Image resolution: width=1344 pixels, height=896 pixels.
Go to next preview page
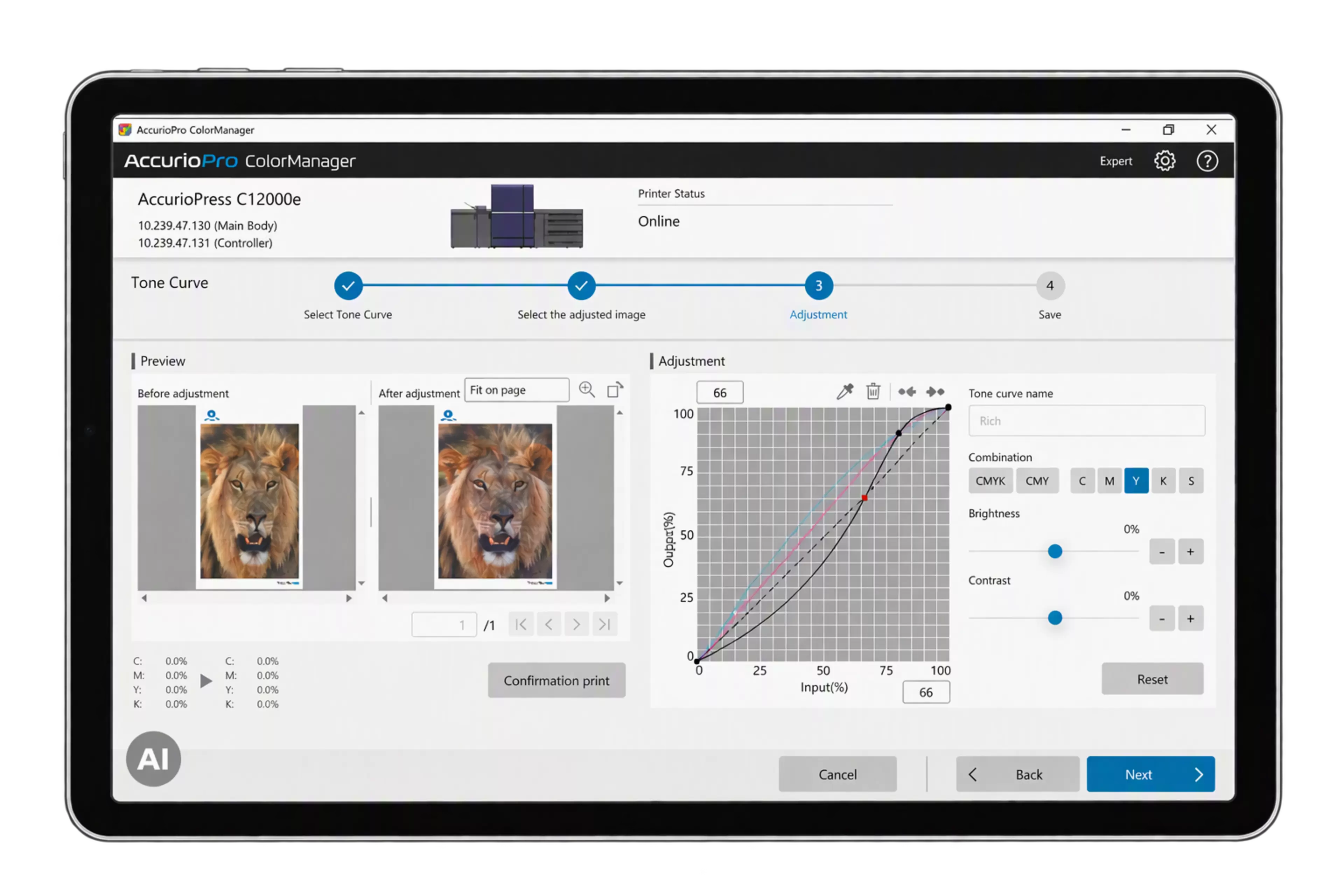pos(576,624)
